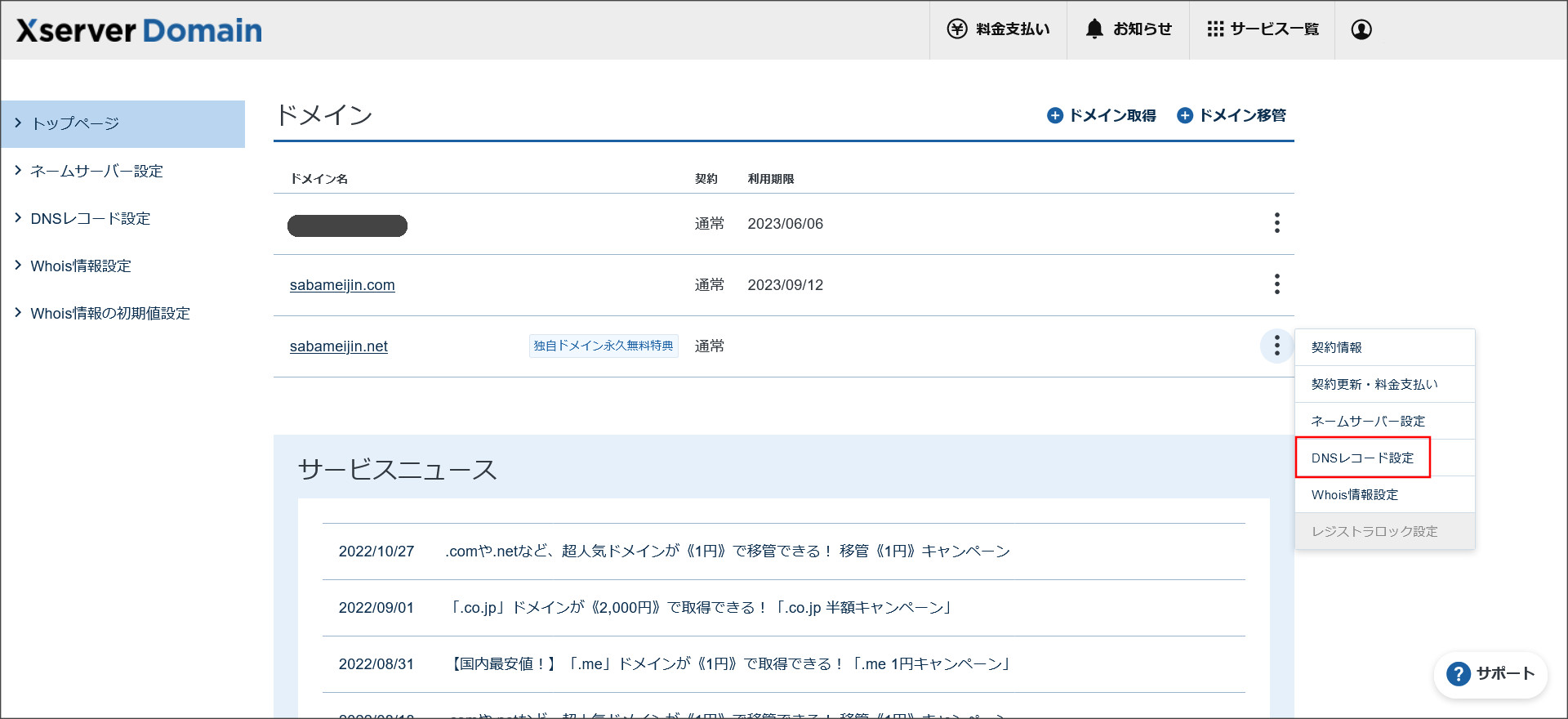Viewport: 1568px width, 719px height.
Task: Choose 契約更新・料金支払い from the popup menu
Action: [x=1374, y=384]
